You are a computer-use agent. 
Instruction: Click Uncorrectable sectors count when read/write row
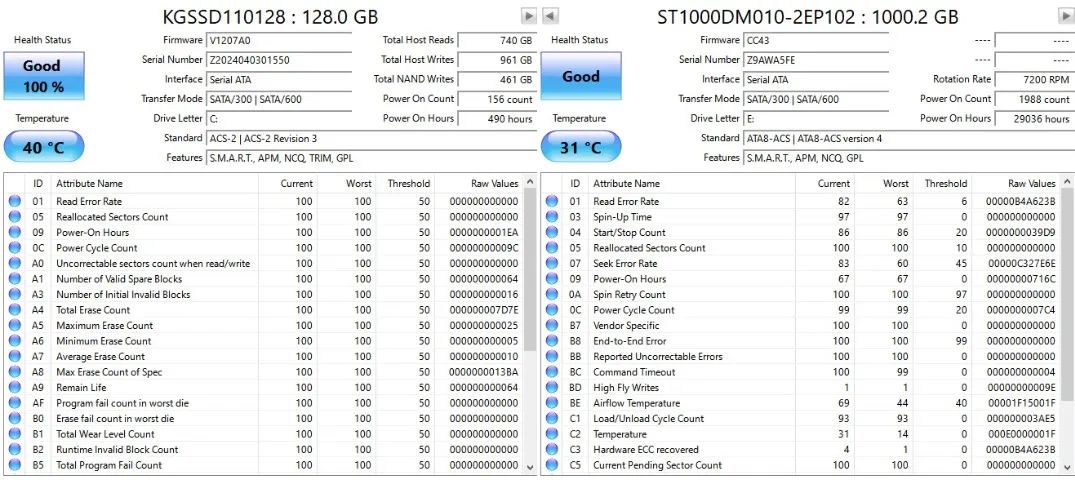pos(263,263)
